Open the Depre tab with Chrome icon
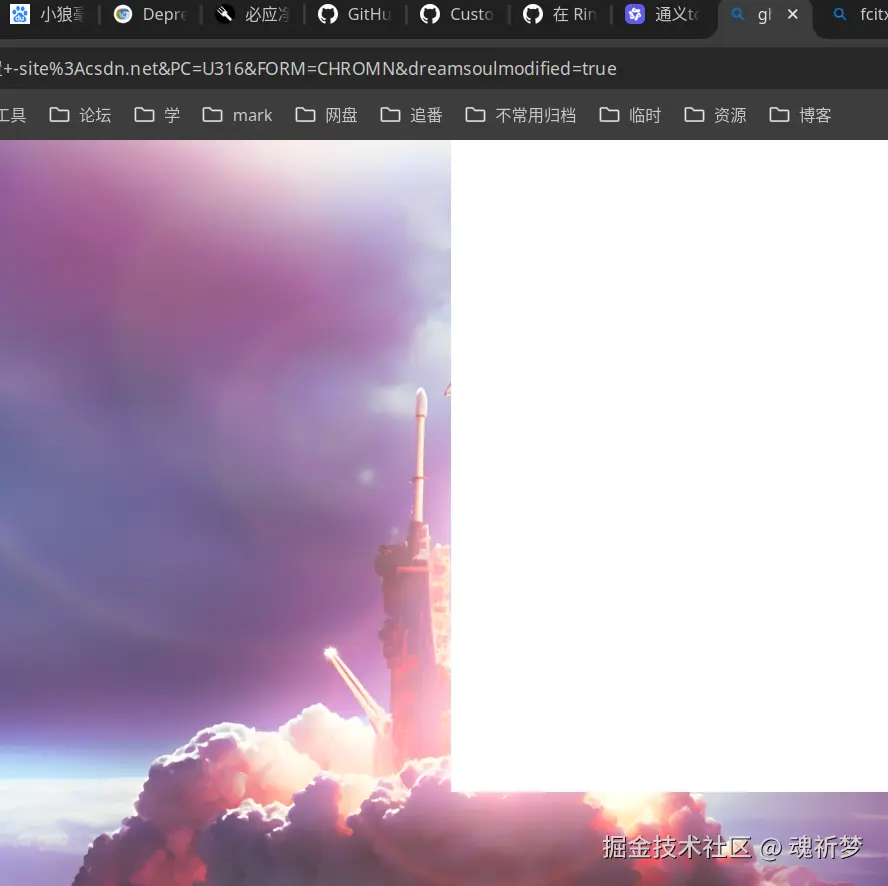Screen dimensions: 888x886 [x=150, y=14]
